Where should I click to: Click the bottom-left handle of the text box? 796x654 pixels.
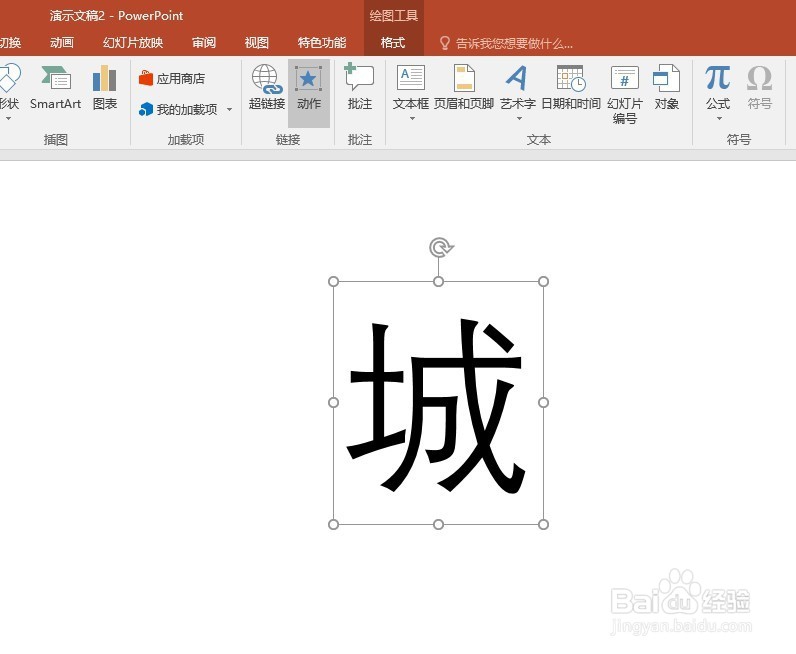[334, 524]
